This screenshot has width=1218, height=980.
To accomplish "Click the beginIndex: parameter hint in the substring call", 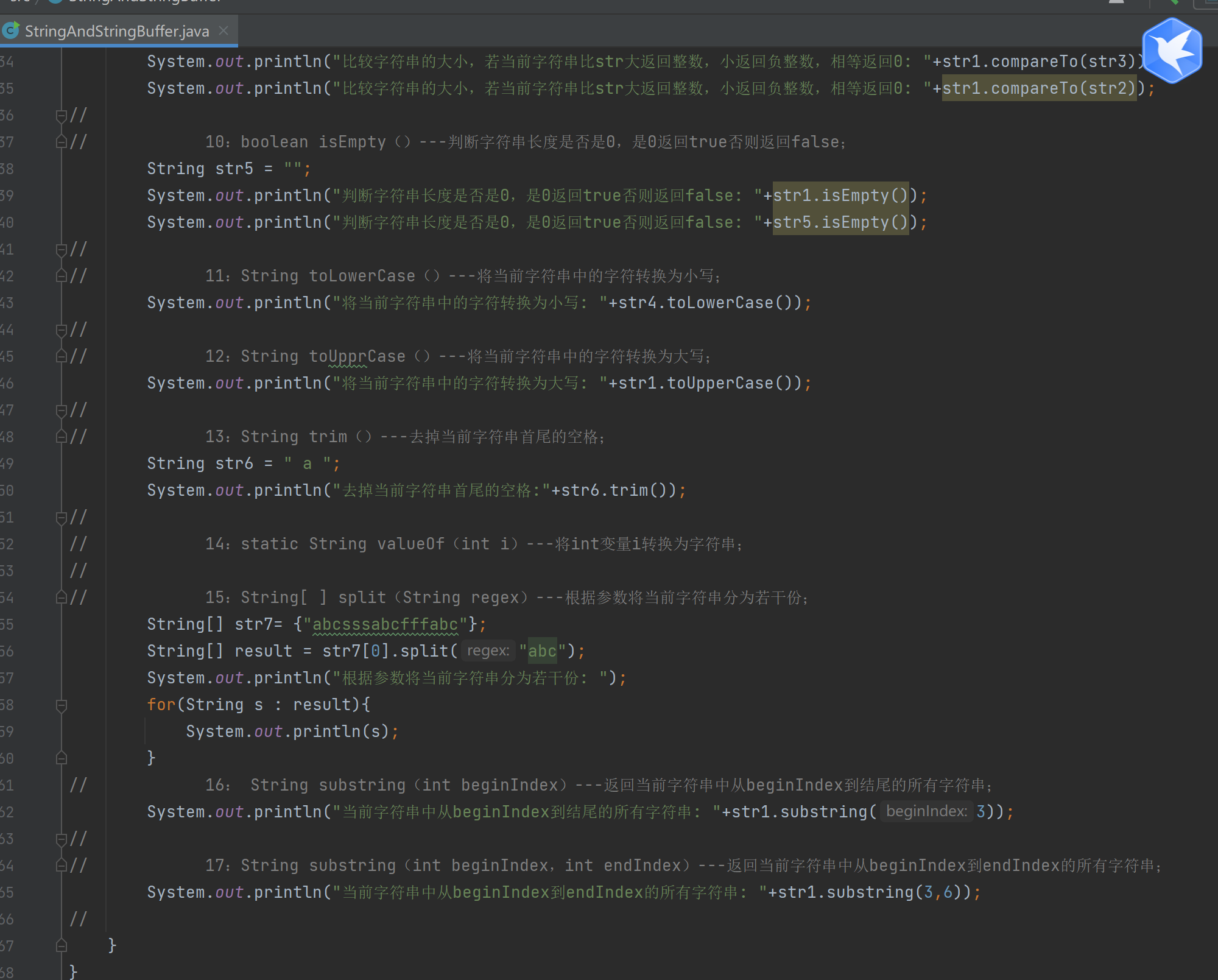I will tap(926, 811).
